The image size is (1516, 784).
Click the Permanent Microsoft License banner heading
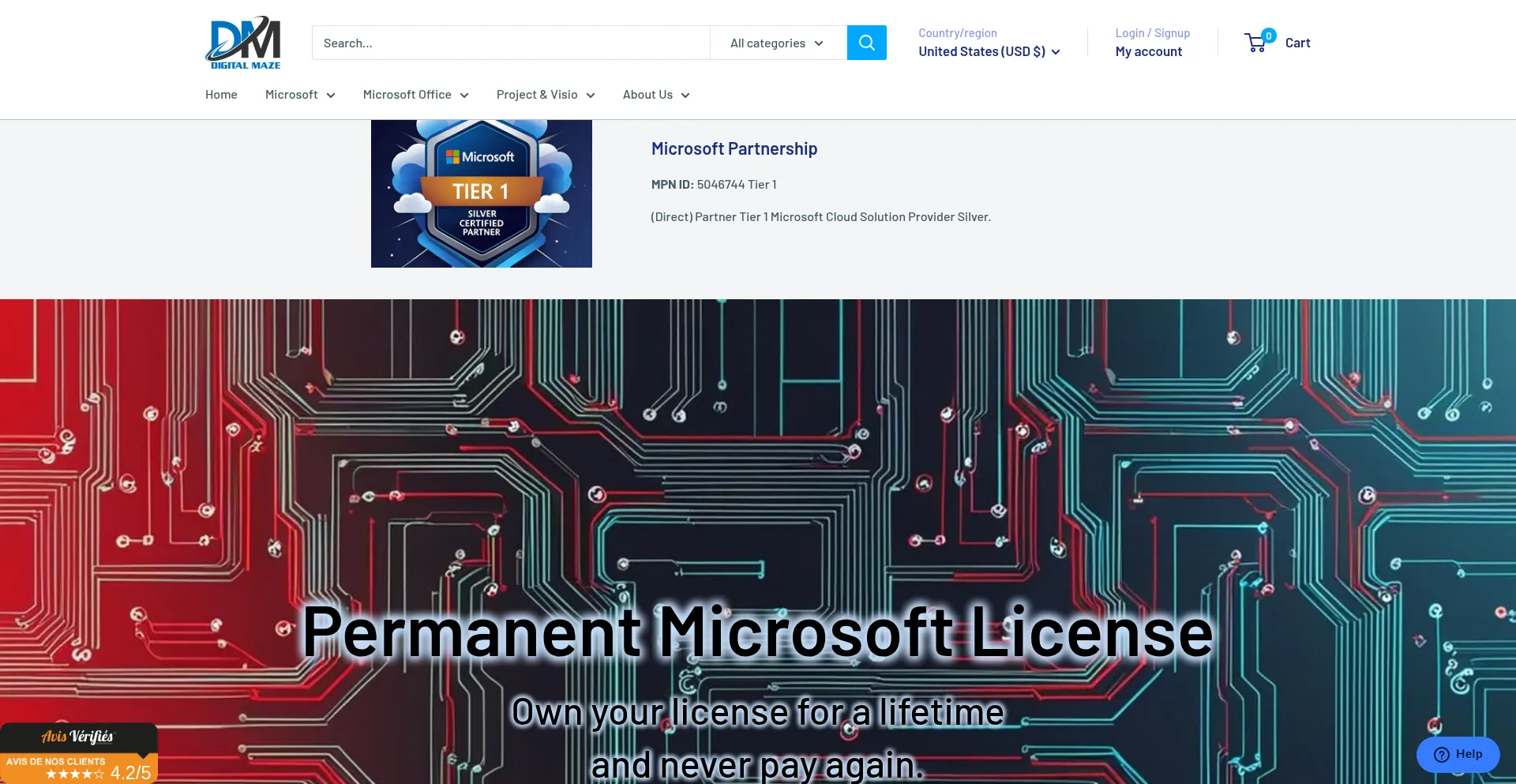pyautogui.click(x=757, y=632)
